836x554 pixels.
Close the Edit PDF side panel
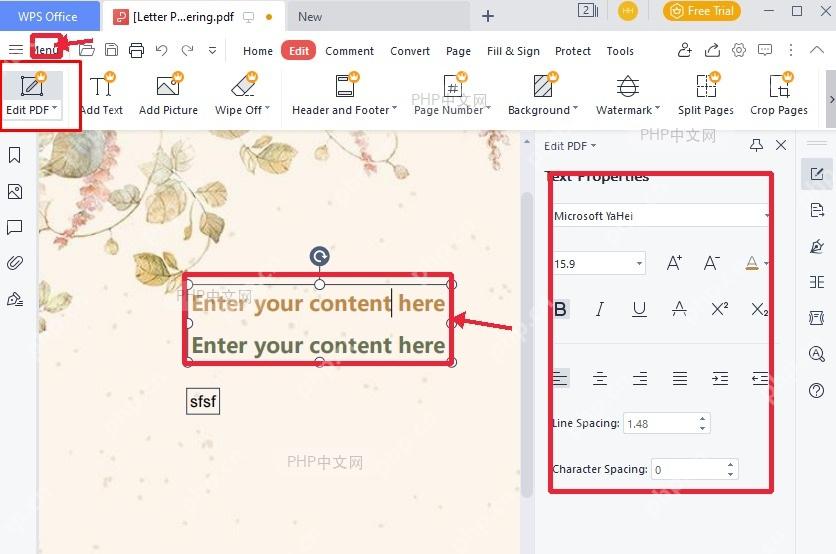tap(781, 145)
